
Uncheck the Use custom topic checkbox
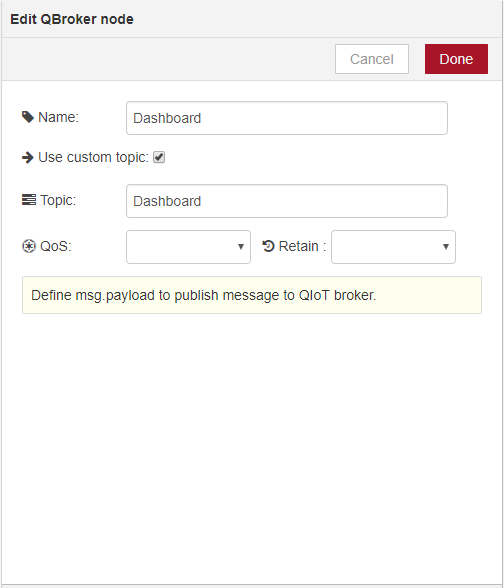[159, 157]
